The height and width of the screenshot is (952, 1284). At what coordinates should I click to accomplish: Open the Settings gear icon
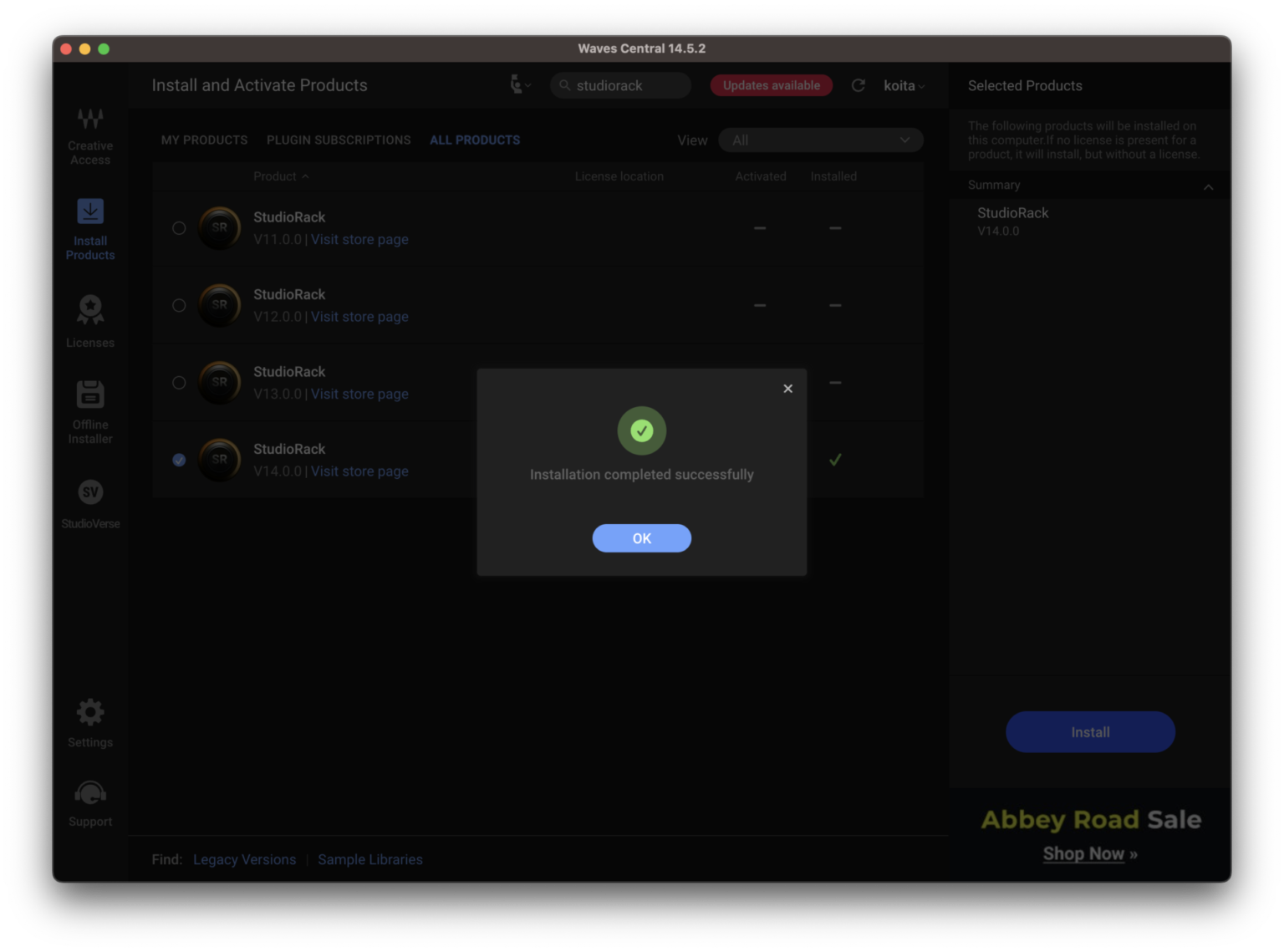(90, 713)
